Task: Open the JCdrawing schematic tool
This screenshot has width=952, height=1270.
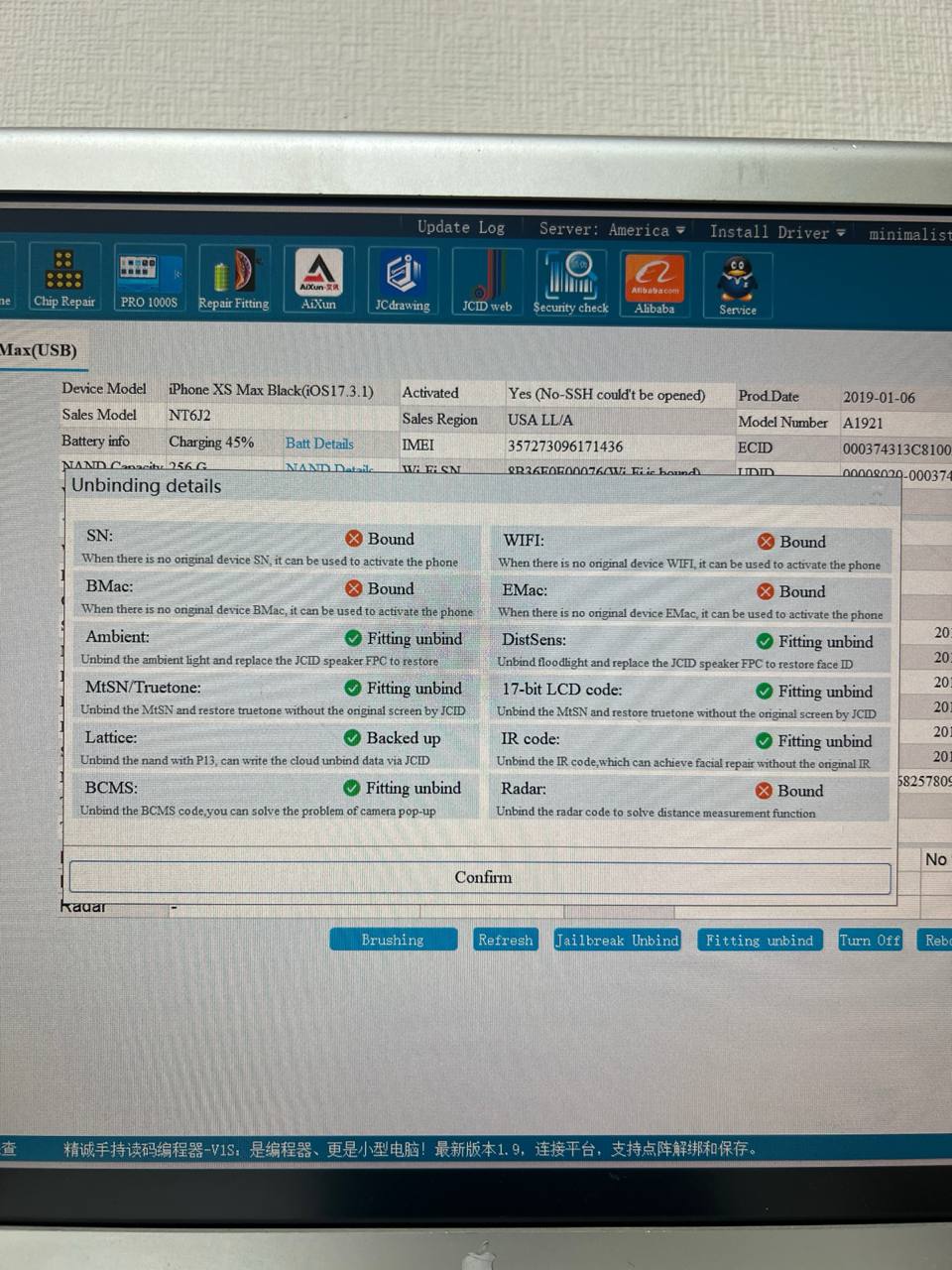Action: [403, 283]
